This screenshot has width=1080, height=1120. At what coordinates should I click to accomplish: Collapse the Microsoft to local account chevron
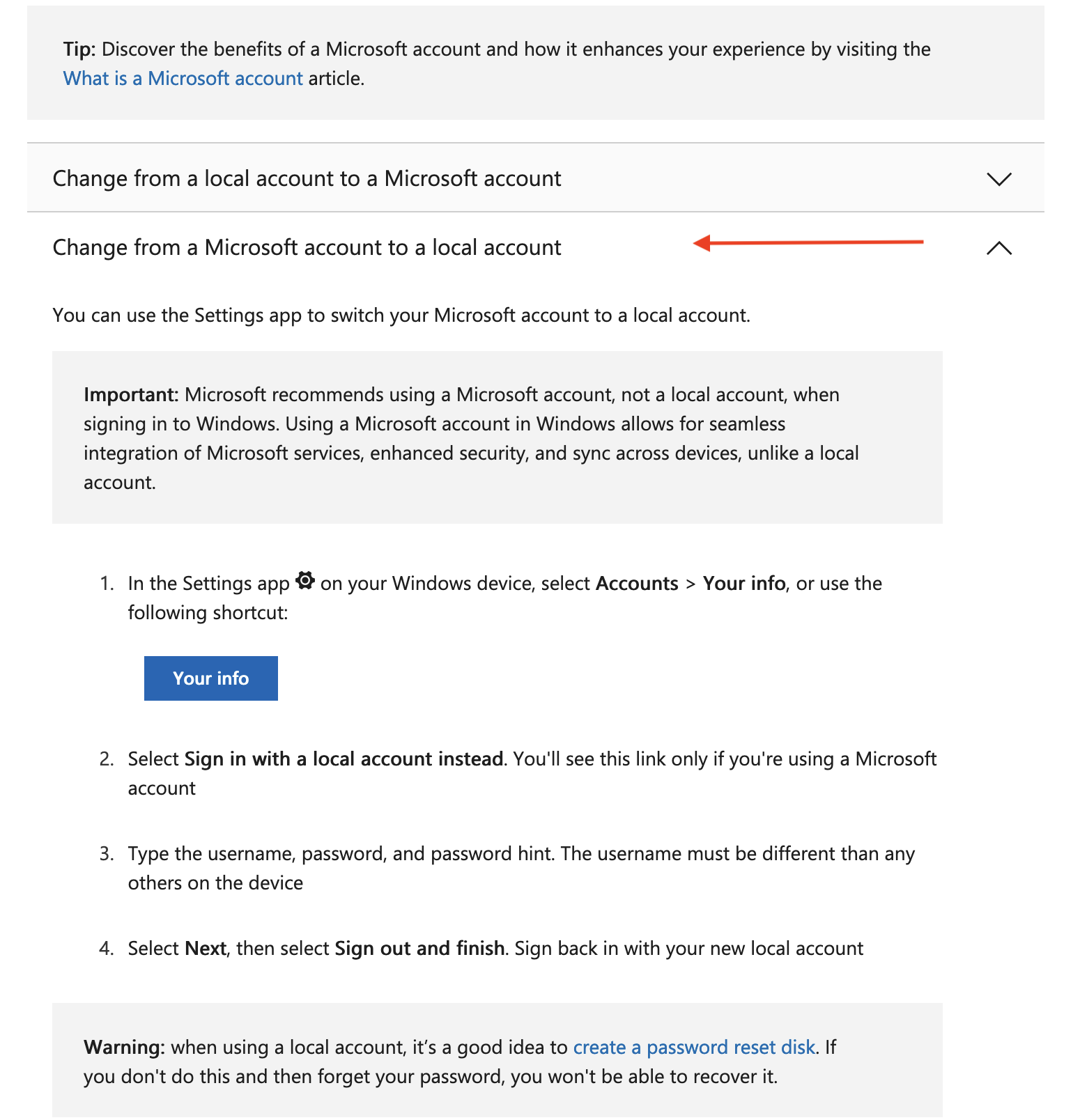coord(998,248)
